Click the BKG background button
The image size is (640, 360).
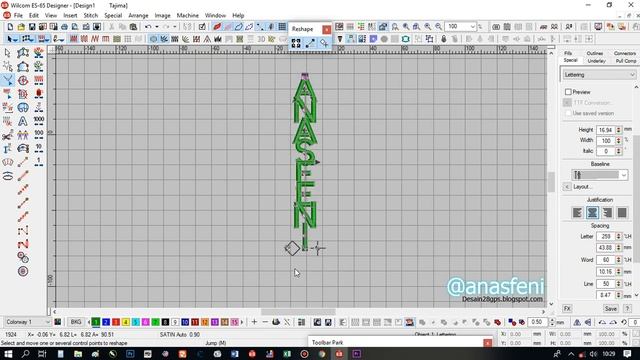[76, 322]
